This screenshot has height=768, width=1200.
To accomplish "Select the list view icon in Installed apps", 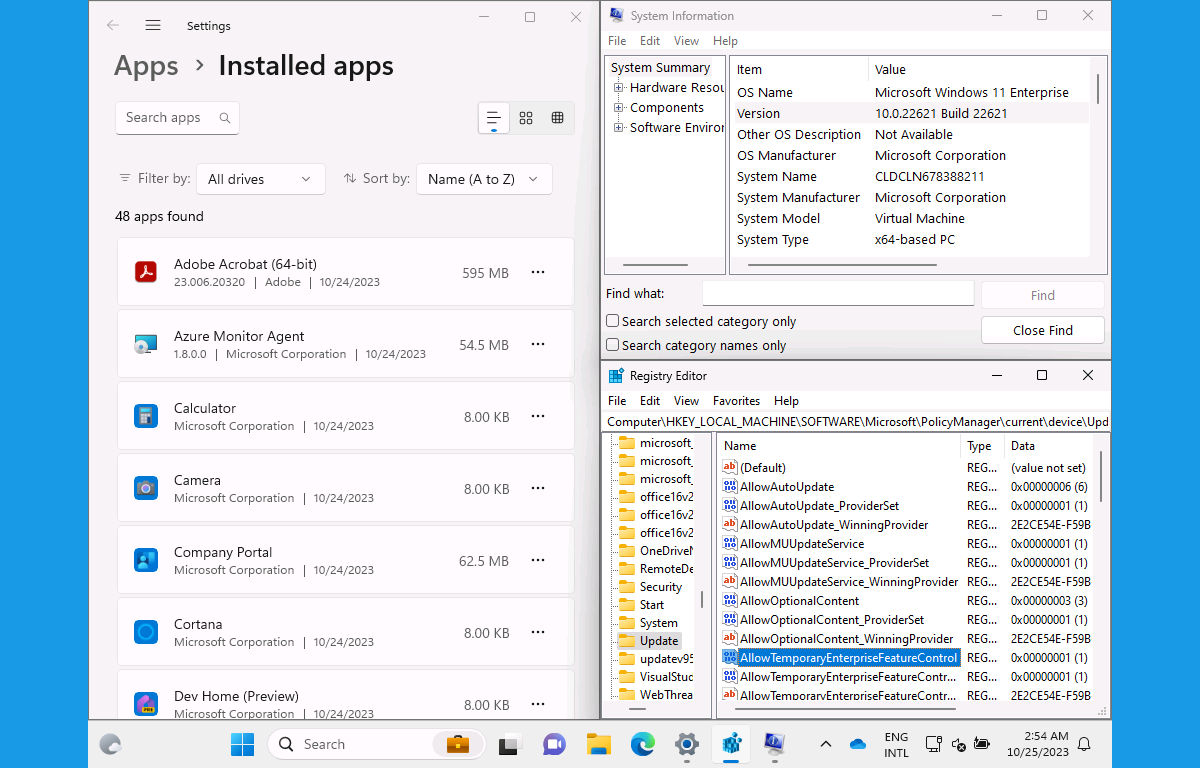I will (x=493, y=117).
